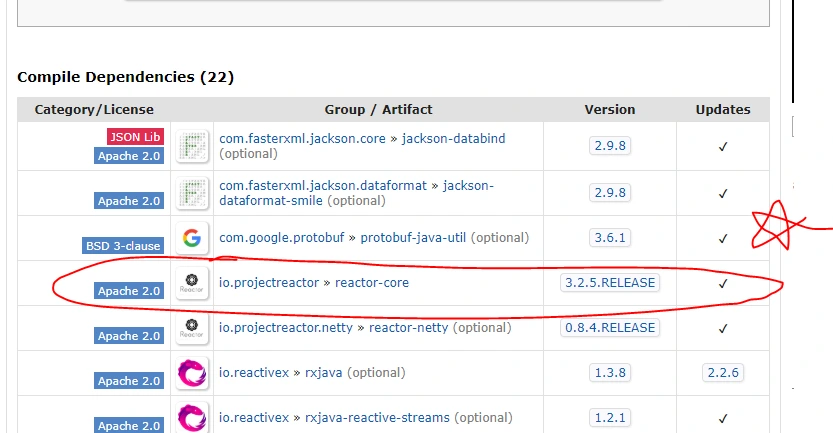Open the com.fasterxml.jackson.core group link
The image size is (833, 433).
(x=302, y=139)
